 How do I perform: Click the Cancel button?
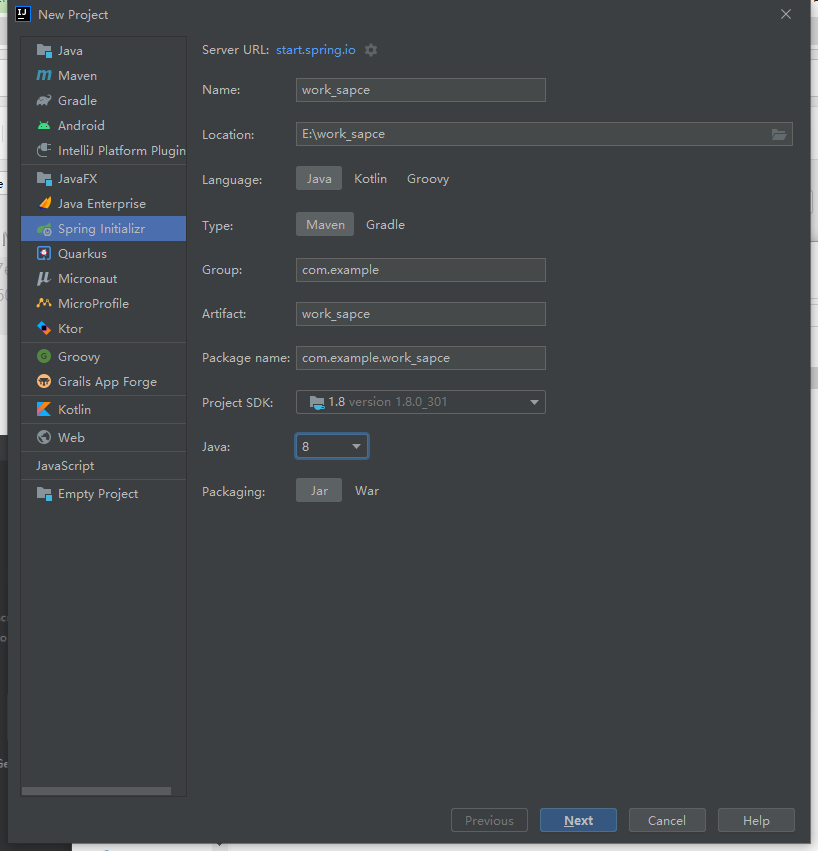(x=667, y=820)
